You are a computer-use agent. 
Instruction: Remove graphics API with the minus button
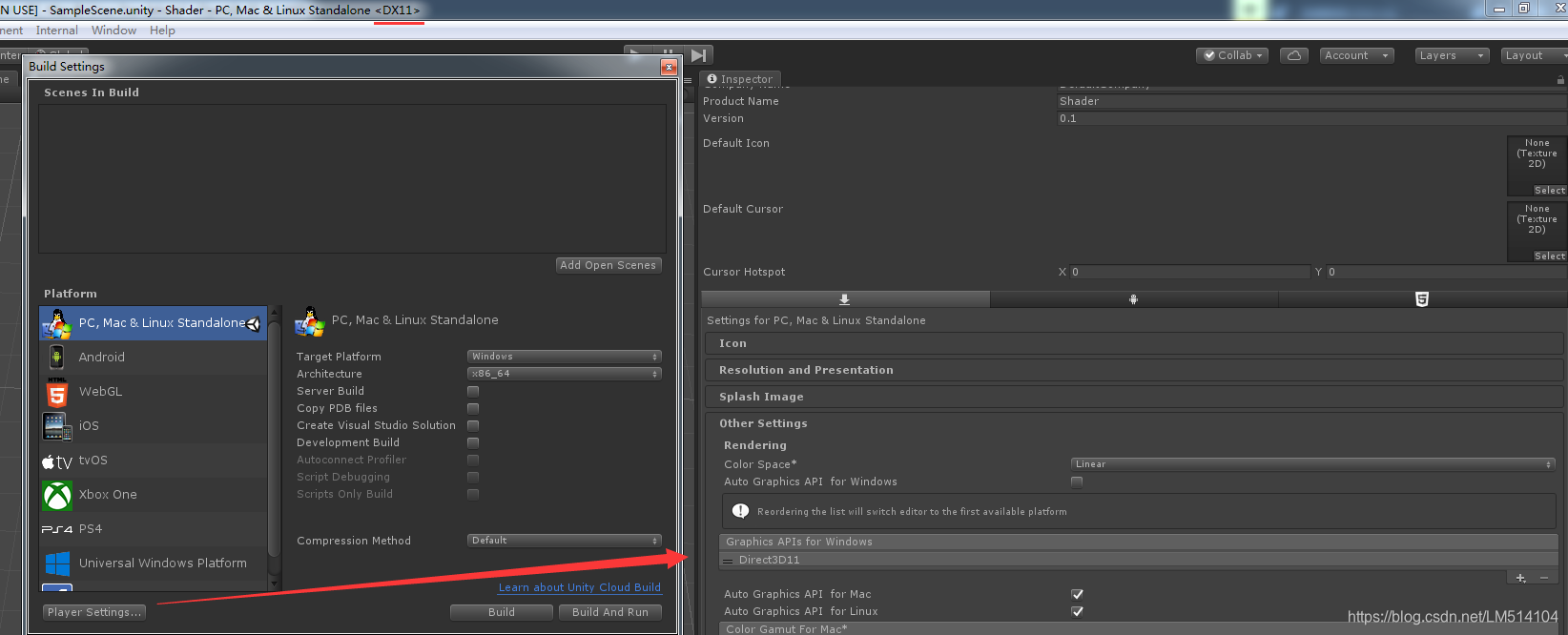pyautogui.click(x=1544, y=578)
